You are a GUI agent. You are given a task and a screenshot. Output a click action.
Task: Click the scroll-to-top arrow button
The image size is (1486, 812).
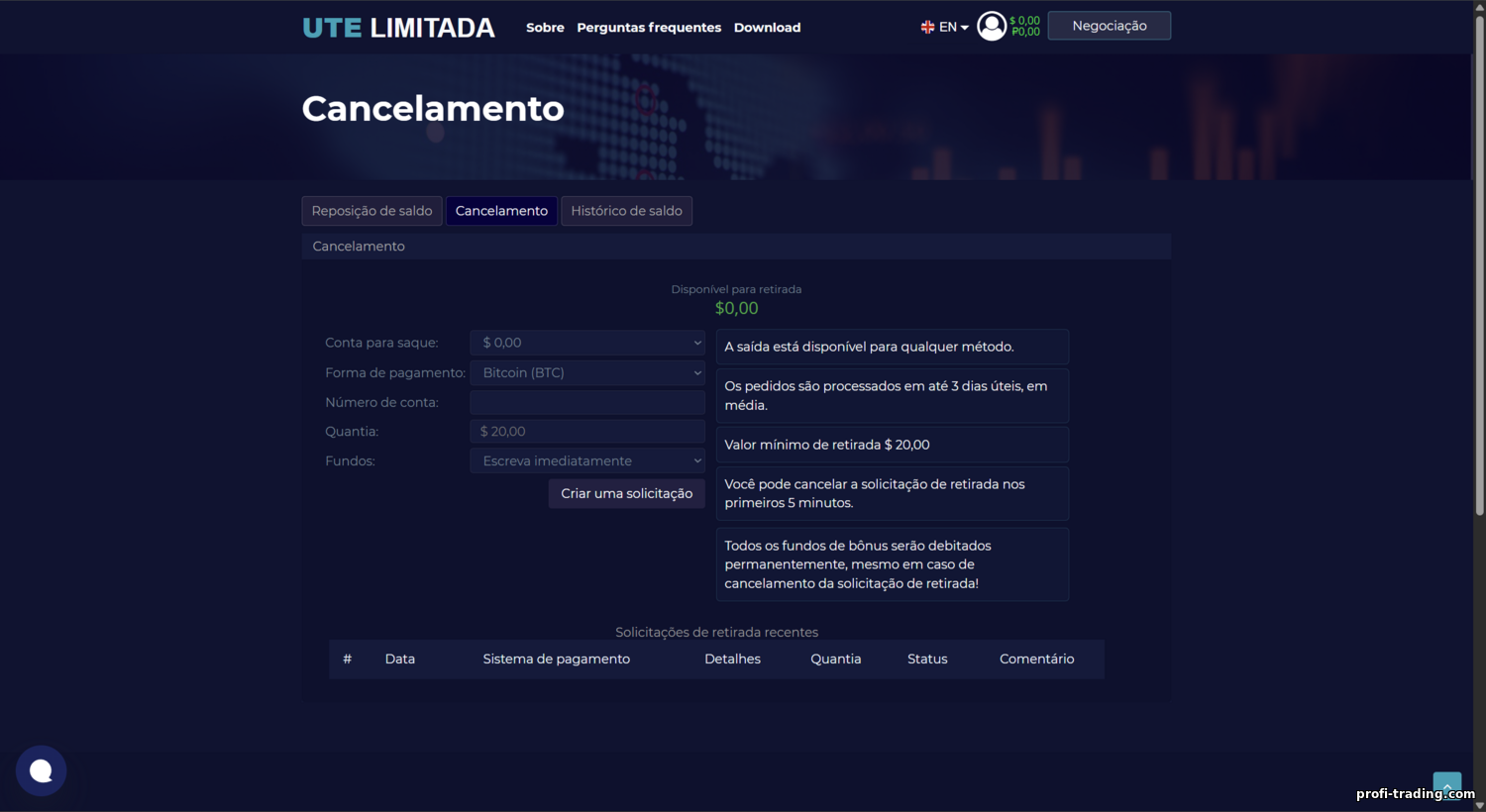point(1446,785)
